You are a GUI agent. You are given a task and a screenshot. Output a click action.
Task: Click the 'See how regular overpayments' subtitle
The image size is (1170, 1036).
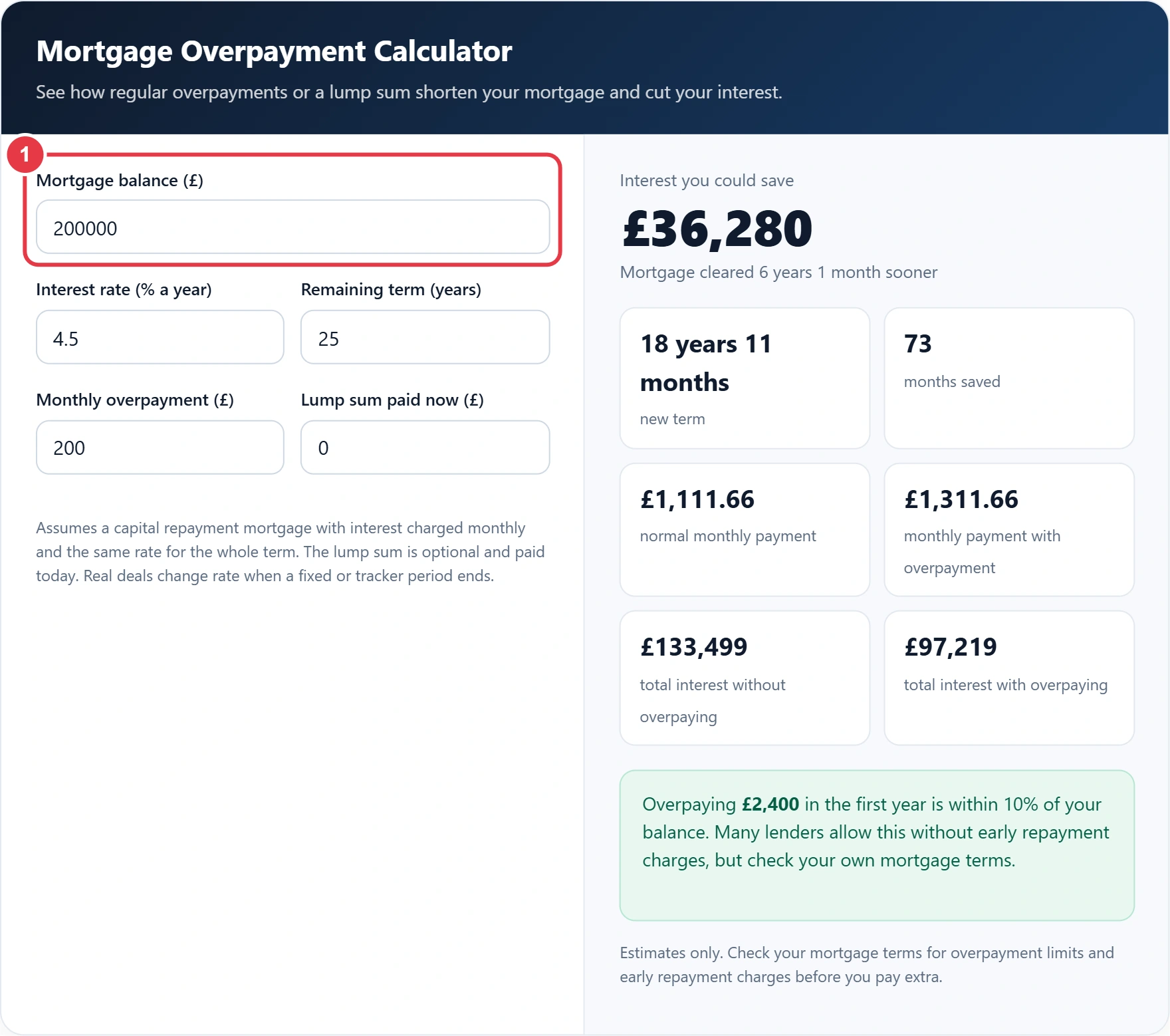409,92
